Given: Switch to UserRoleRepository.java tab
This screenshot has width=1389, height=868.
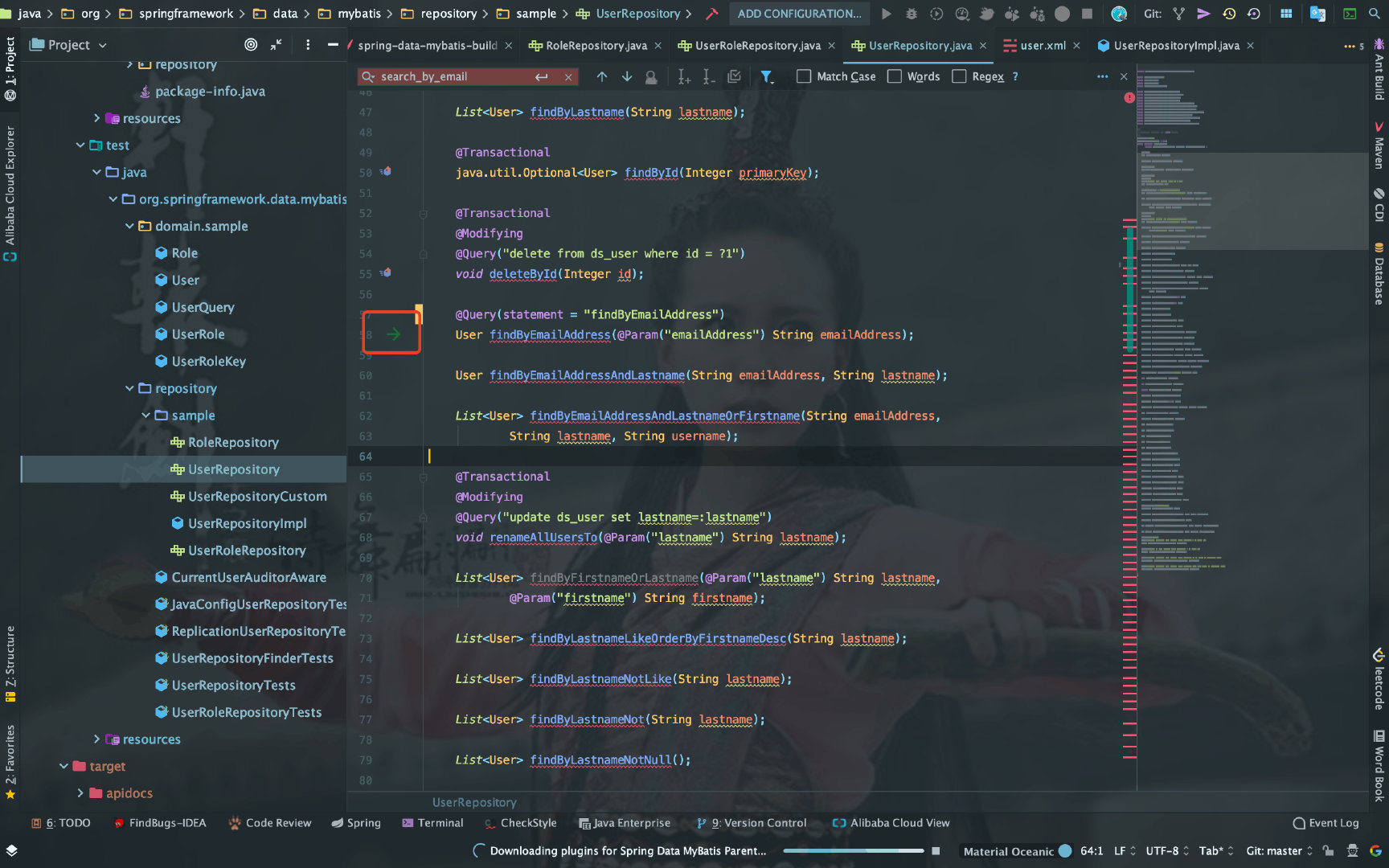Looking at the screenshot, I should click(x=757, y=46).
